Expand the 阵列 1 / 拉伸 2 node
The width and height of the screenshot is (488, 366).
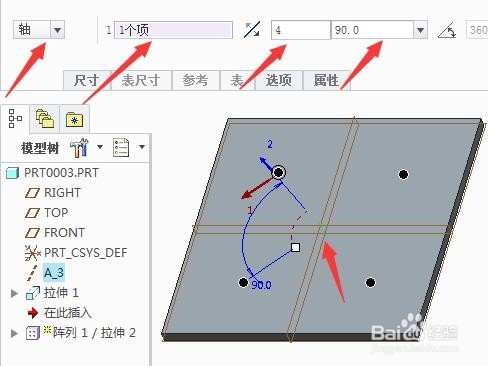pos(14,333)
